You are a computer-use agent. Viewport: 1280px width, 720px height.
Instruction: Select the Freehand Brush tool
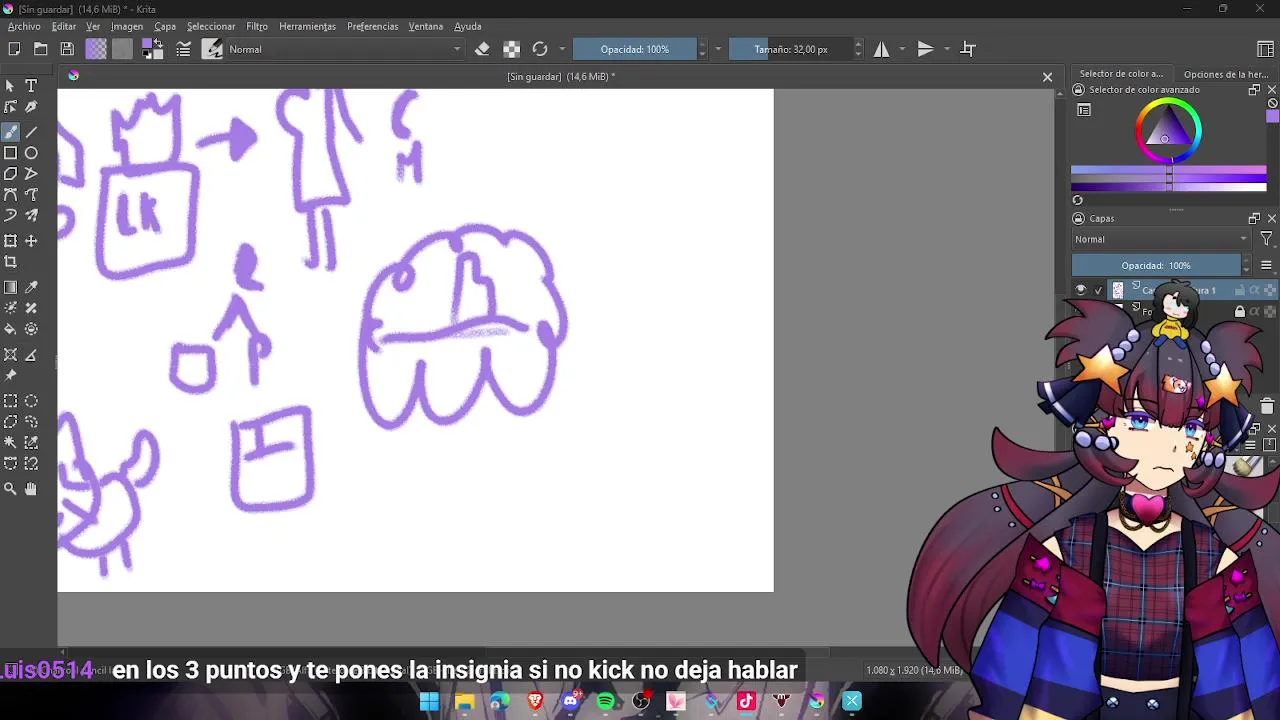click(10, 131)
